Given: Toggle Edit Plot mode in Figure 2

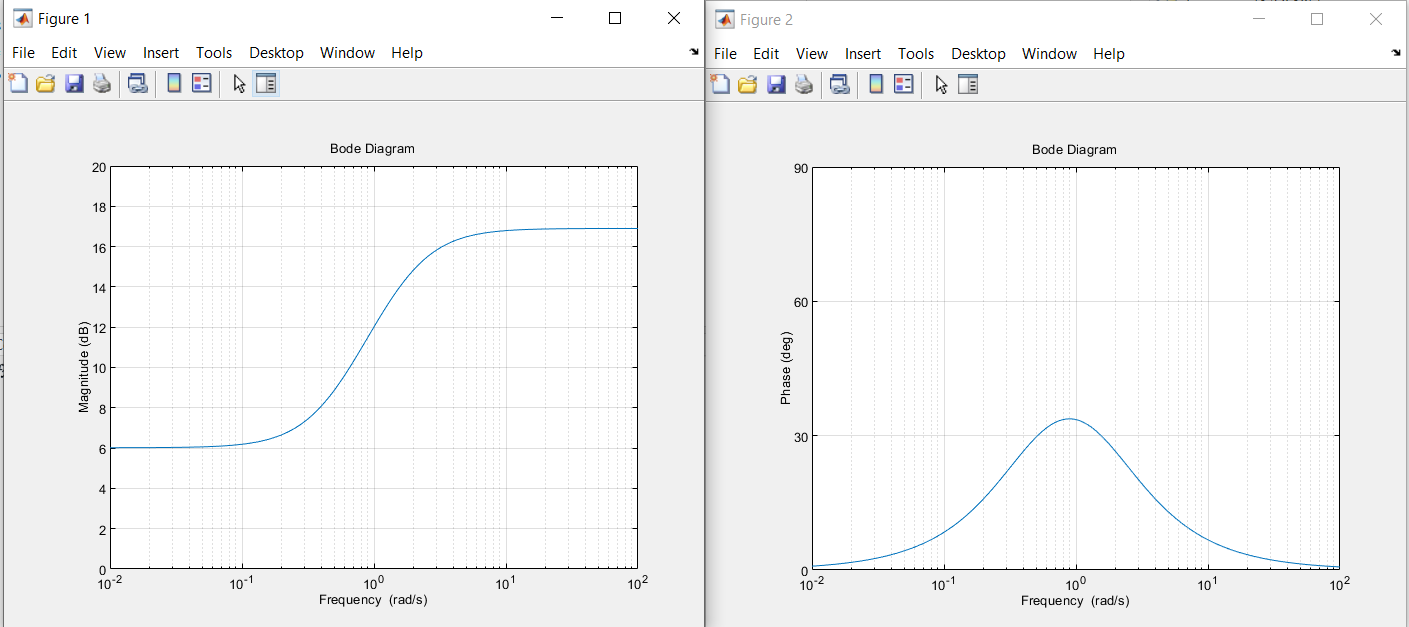Looking at the screenshot, I should tap(940, 84).
